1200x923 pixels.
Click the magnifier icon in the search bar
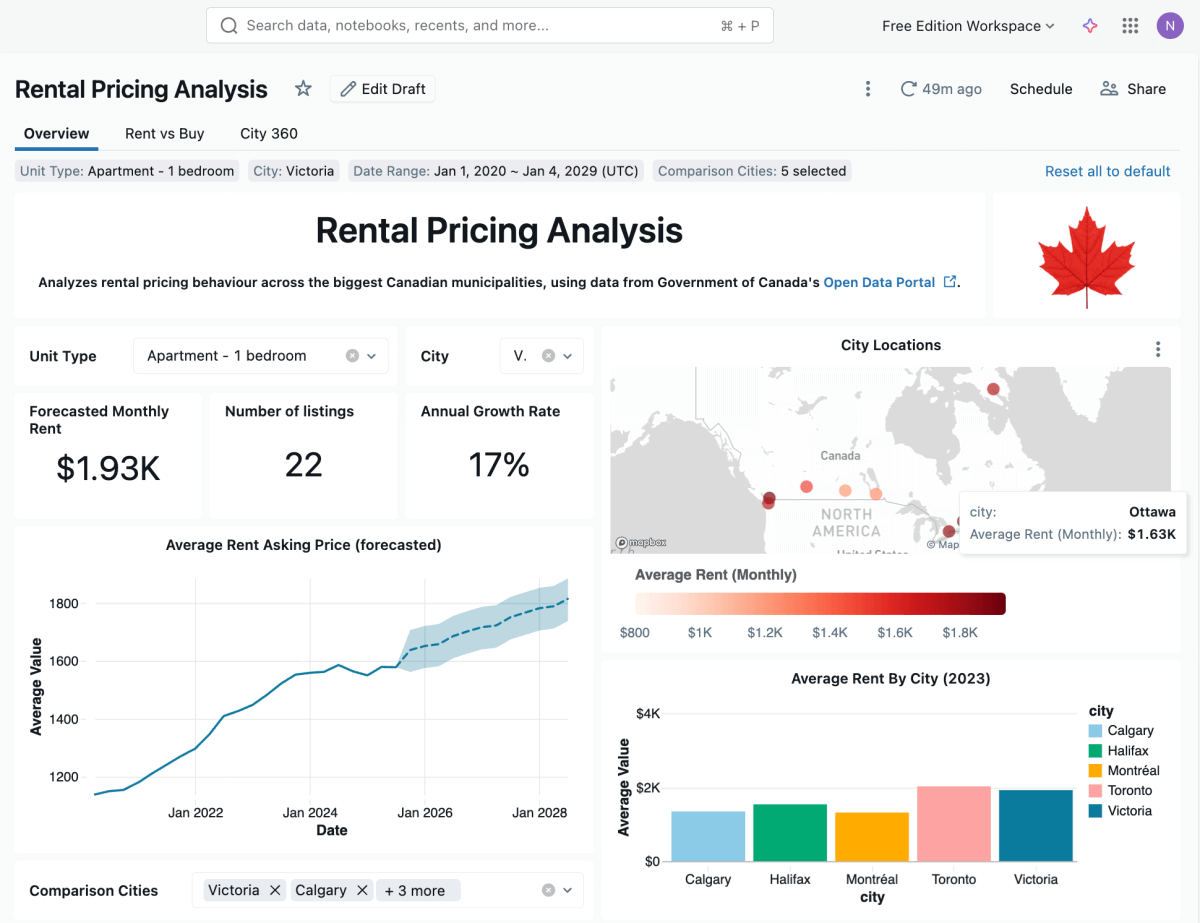(228, 25)
